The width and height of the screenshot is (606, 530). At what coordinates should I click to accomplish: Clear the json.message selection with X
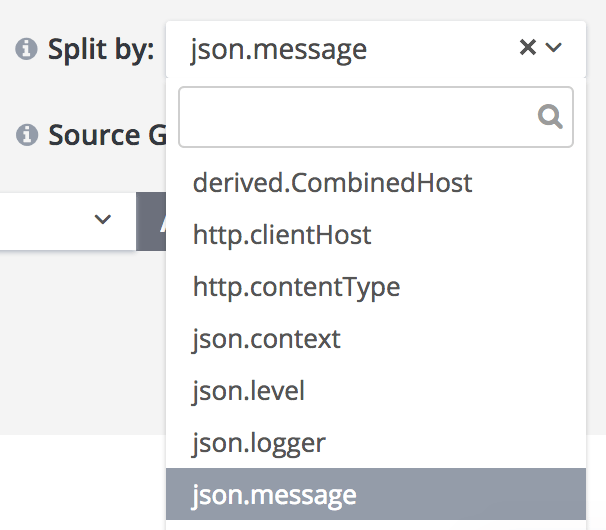[528, 47]
